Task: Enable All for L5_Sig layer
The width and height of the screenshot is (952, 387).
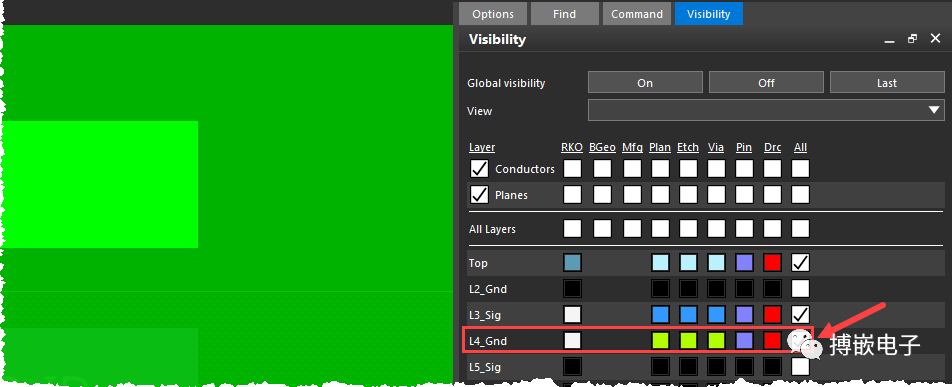Action: (800, 366)
